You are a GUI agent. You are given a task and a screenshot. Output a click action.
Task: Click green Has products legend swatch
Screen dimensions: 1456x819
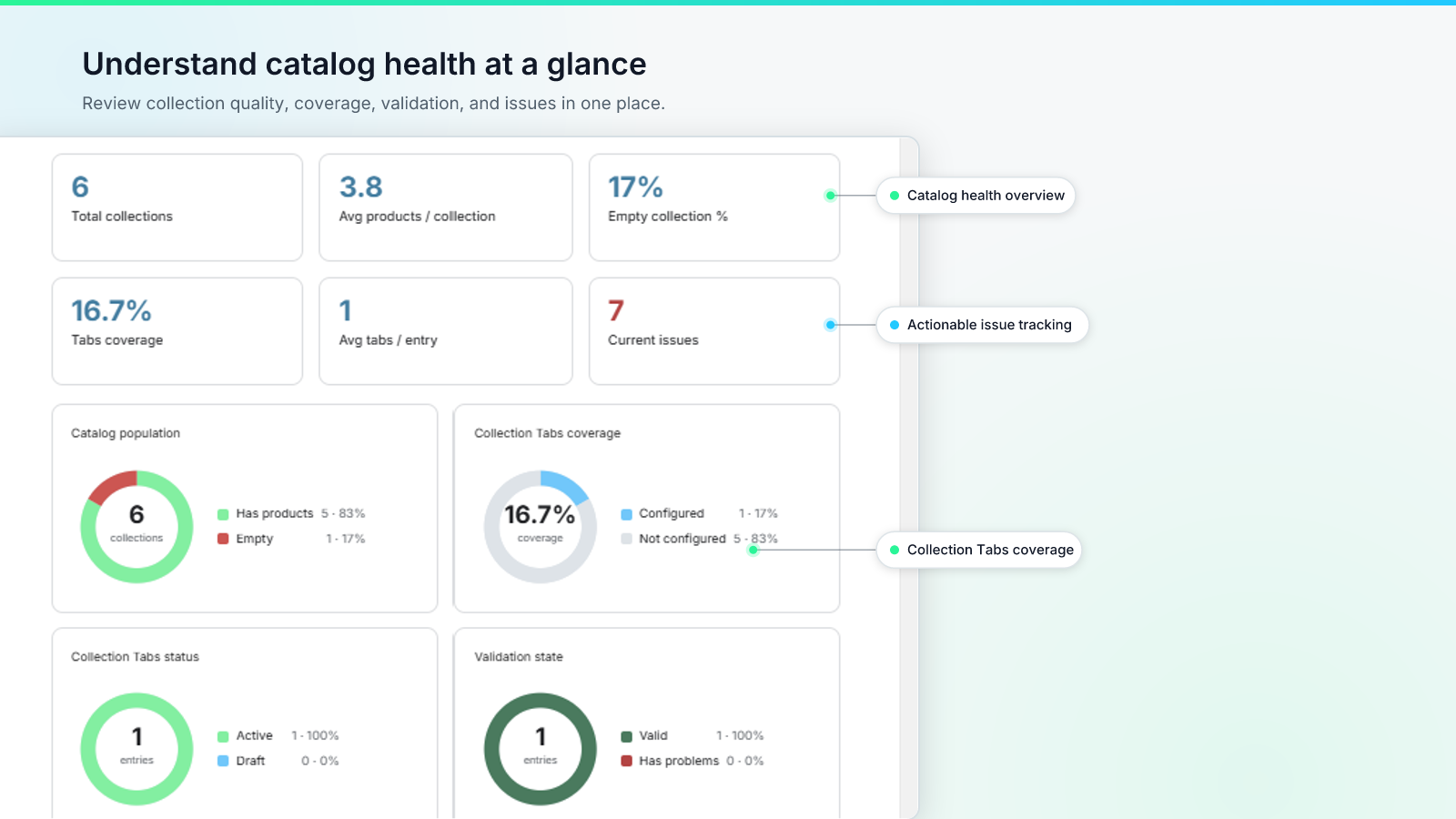tap(223, 514)
